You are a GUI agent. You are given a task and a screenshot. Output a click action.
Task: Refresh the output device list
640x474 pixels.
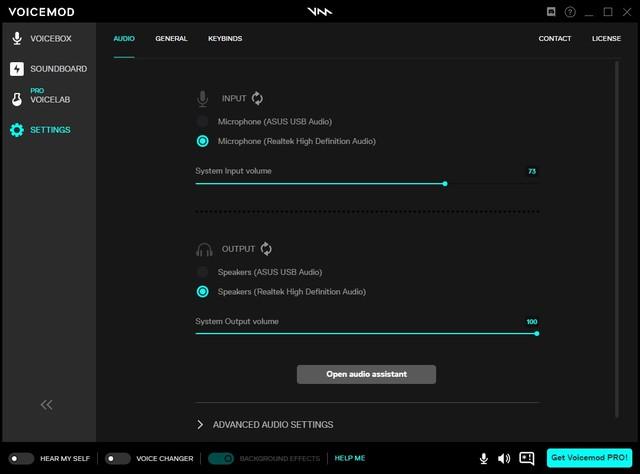pos(266,249)
